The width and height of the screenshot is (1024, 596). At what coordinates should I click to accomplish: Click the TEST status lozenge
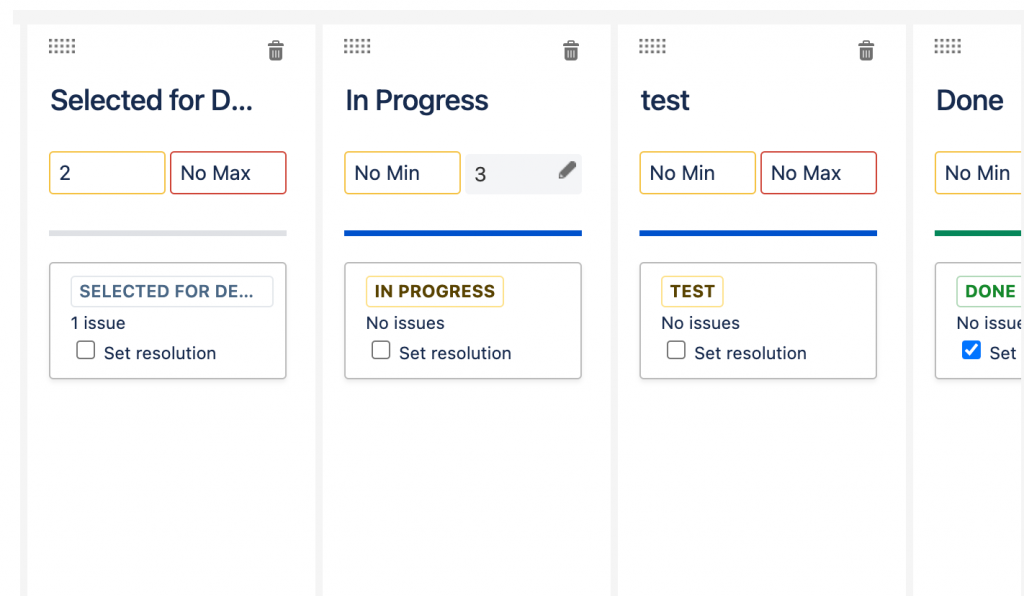point(692,292)
